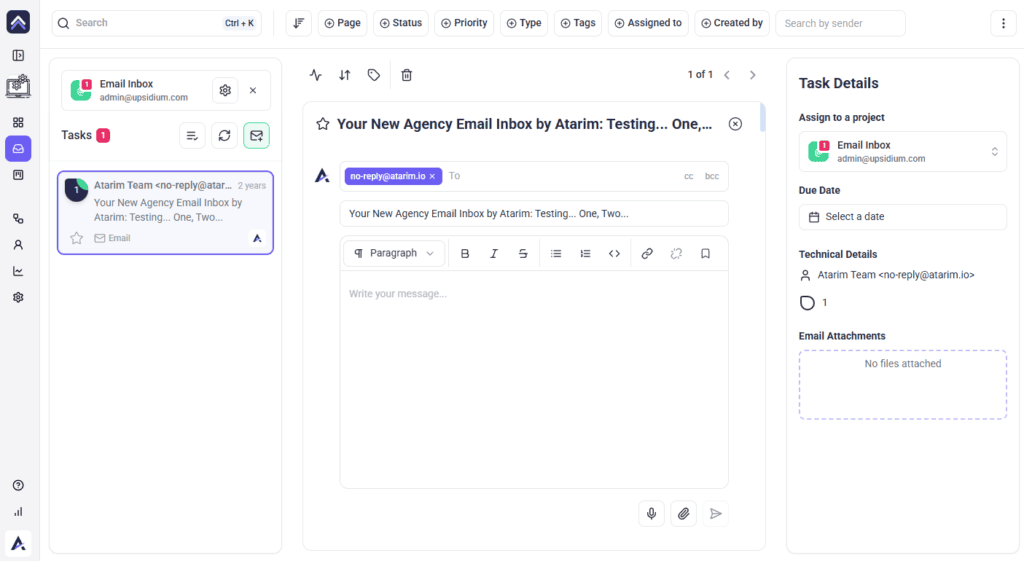This screenshot has width=1024, height=561.
Task: Show the bcc field
Action: coord(712,176)
